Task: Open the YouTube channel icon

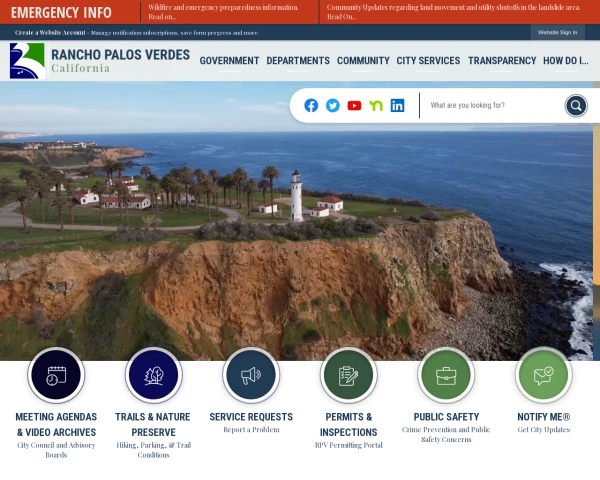Action: [354, 105]
